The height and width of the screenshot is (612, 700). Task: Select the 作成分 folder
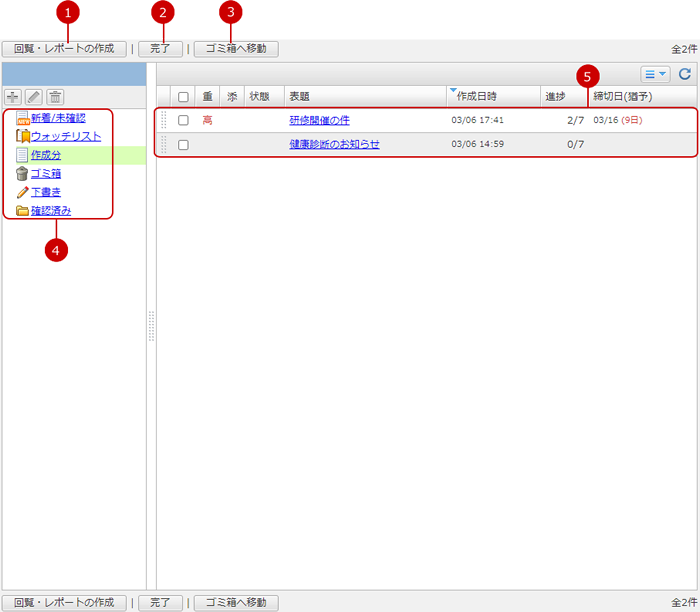click(46, 155)
